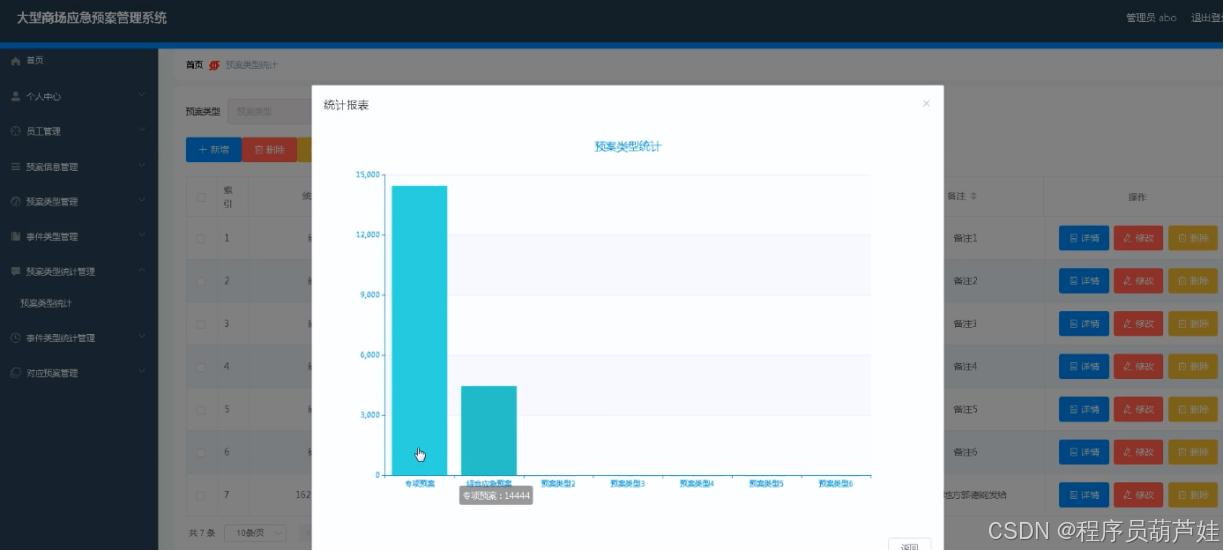Toggle the select-all header checkbox
This screenshot has height=551, width=1224.
[x=201, y=197]
